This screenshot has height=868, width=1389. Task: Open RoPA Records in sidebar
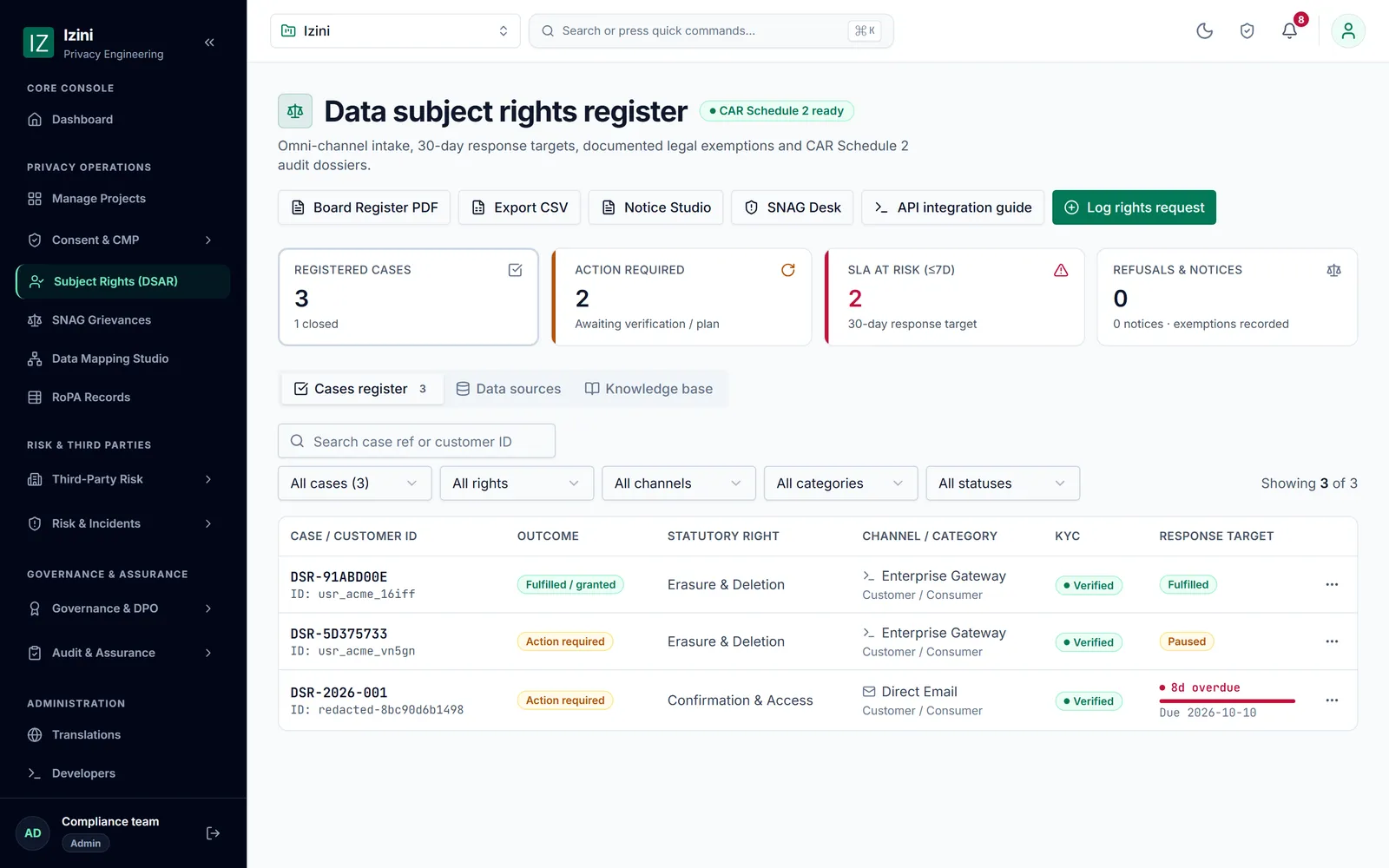coord(123,398)
